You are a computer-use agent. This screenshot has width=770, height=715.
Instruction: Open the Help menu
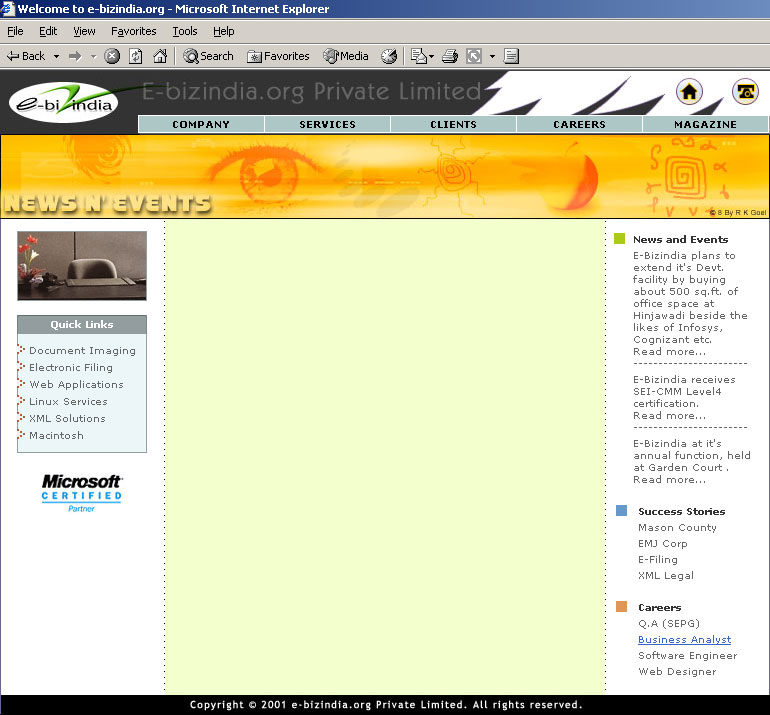(x=223, y=31)
